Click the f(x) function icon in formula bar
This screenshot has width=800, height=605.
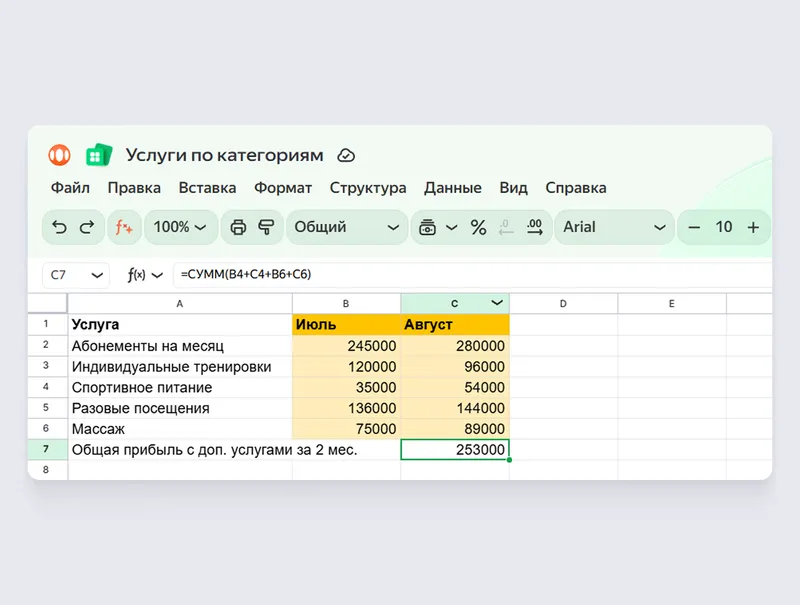click(x=136, y=275)
